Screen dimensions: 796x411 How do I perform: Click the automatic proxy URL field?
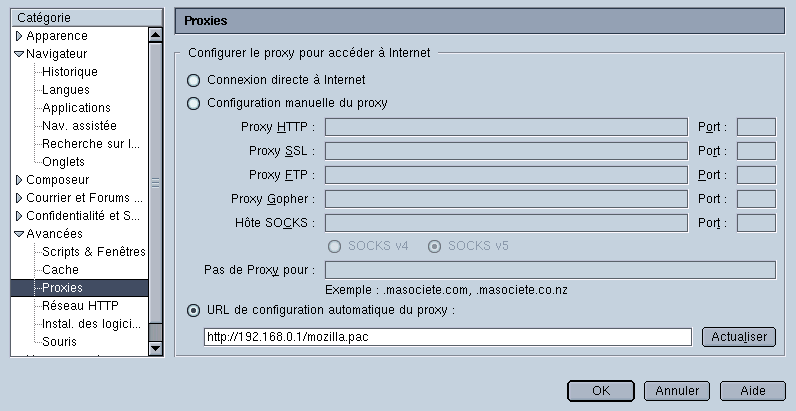(x=447, y=337)
